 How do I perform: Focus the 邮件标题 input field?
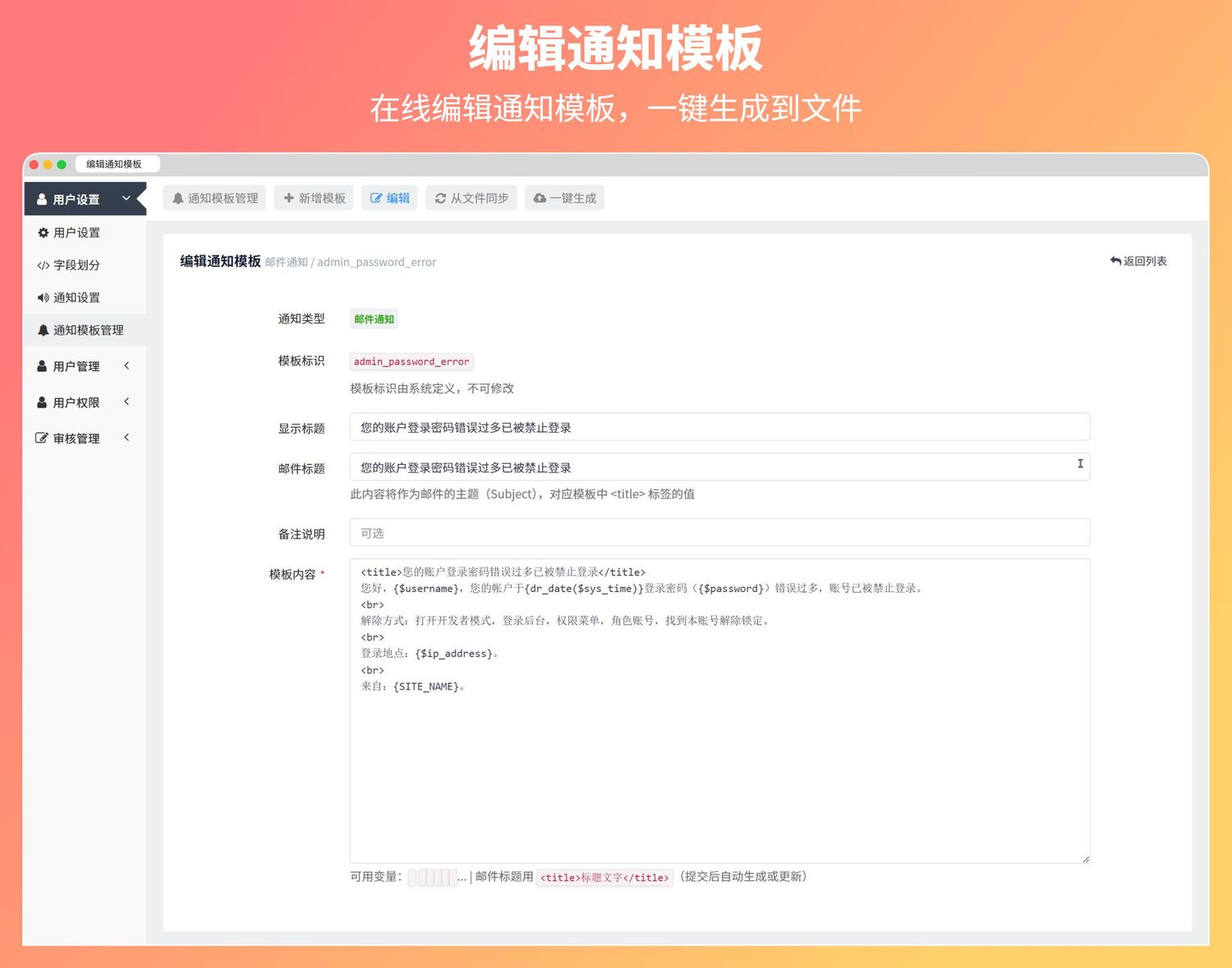click(719, 466)
